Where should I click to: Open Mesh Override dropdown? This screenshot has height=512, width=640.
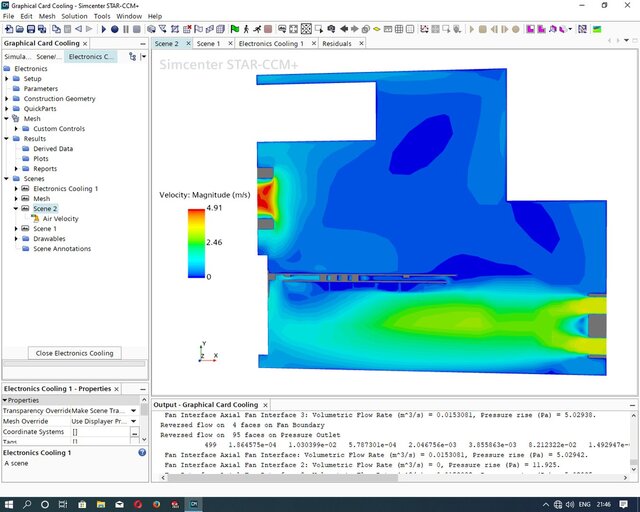coord(133,421)
